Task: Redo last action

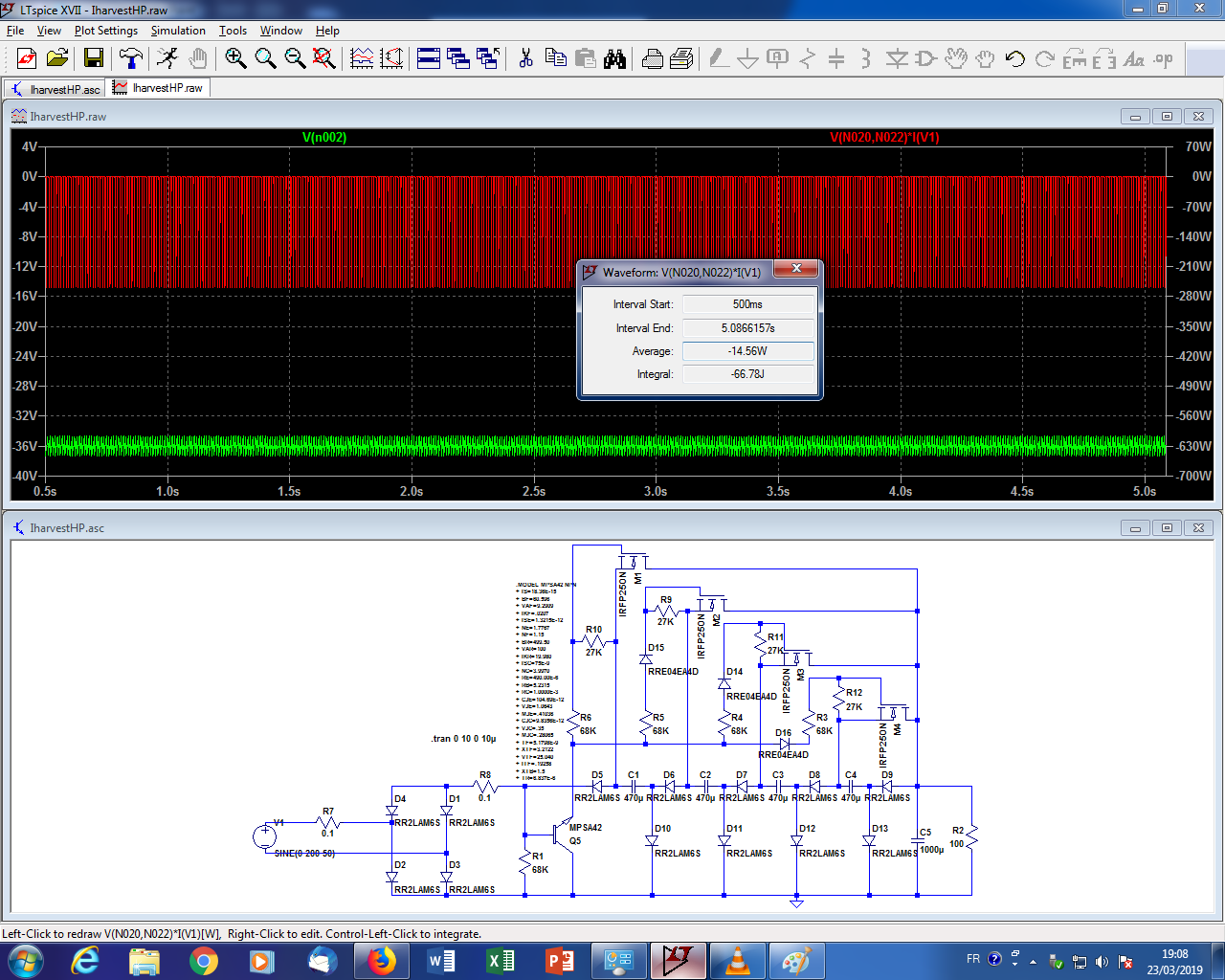Action: [x=1045, y=59]
